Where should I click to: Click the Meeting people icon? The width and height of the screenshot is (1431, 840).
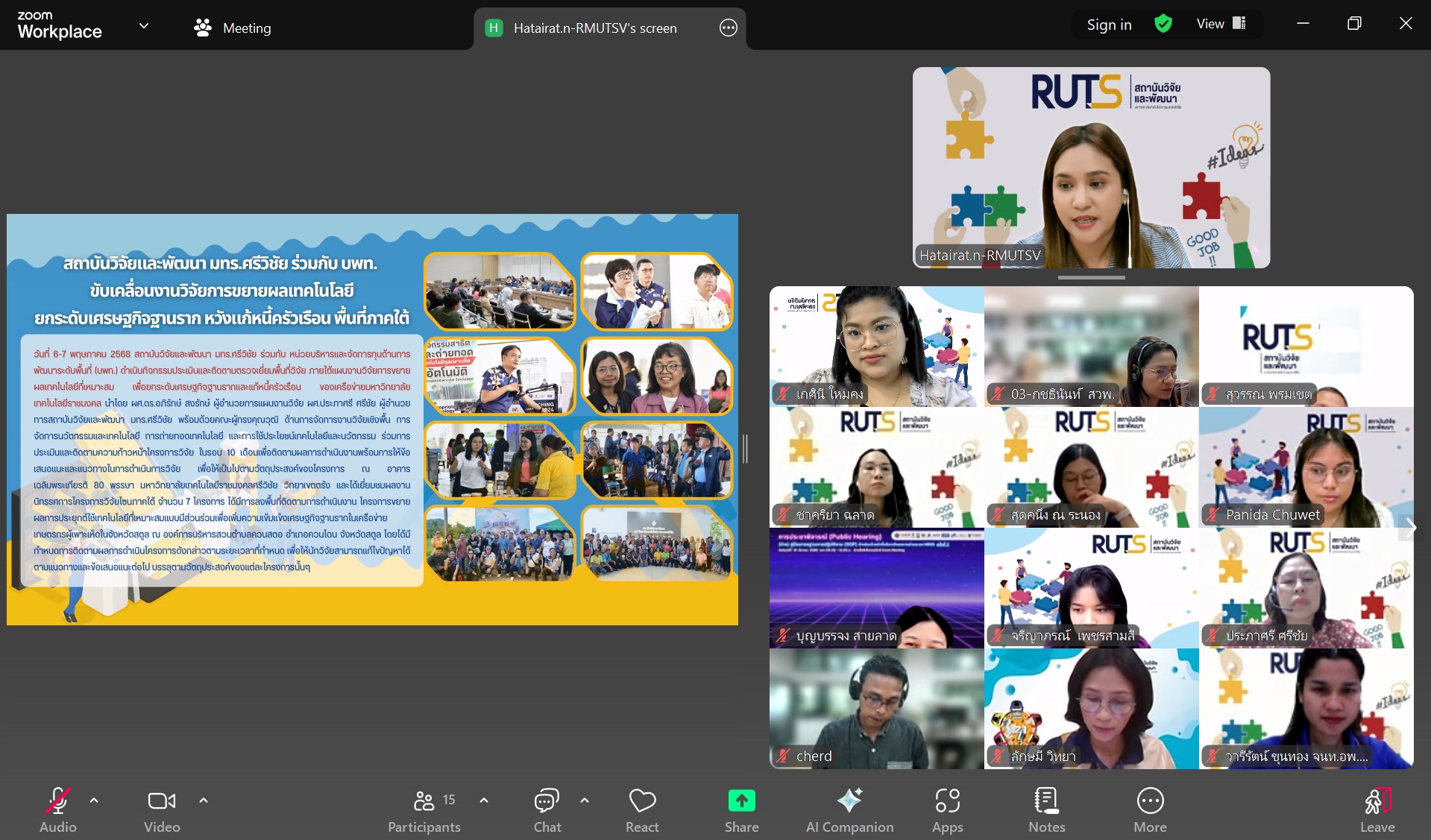pos(203,28)
